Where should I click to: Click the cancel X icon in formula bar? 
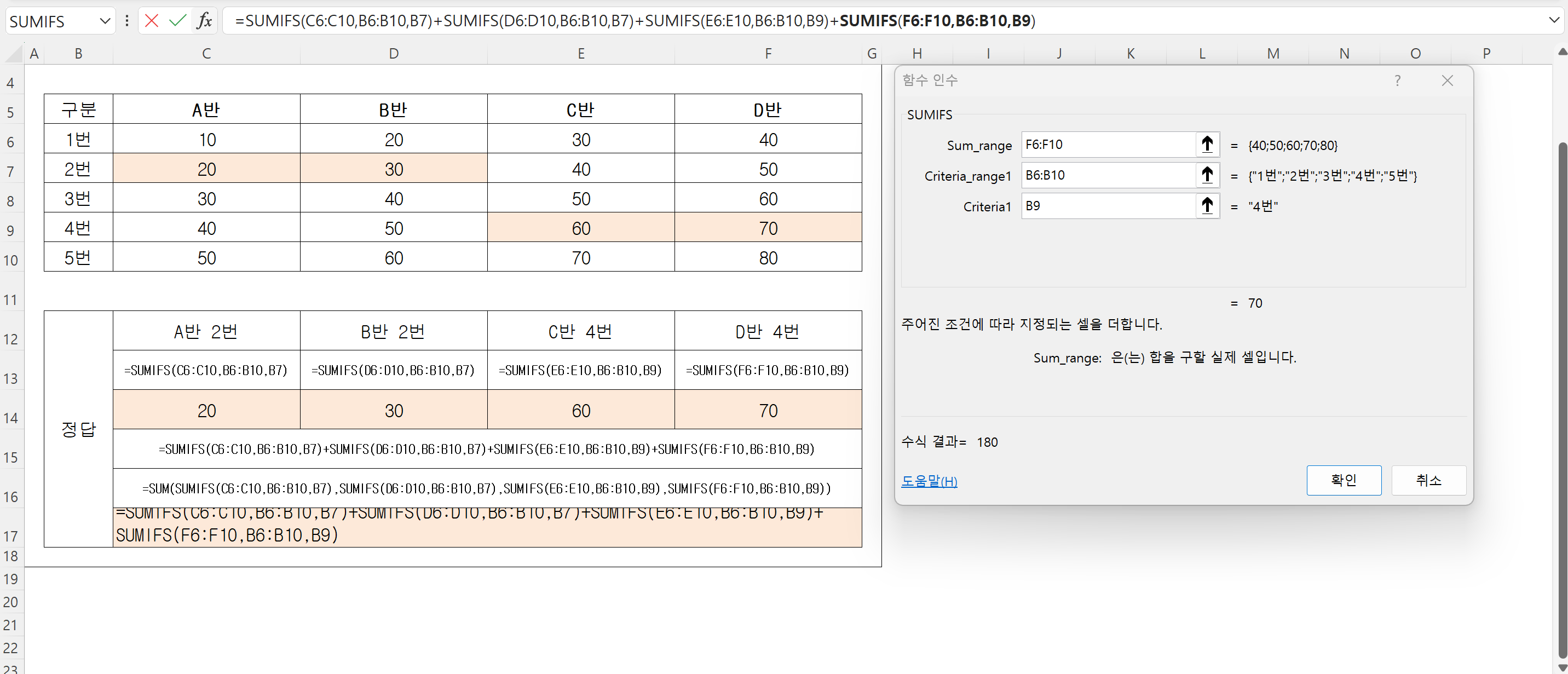152,21
